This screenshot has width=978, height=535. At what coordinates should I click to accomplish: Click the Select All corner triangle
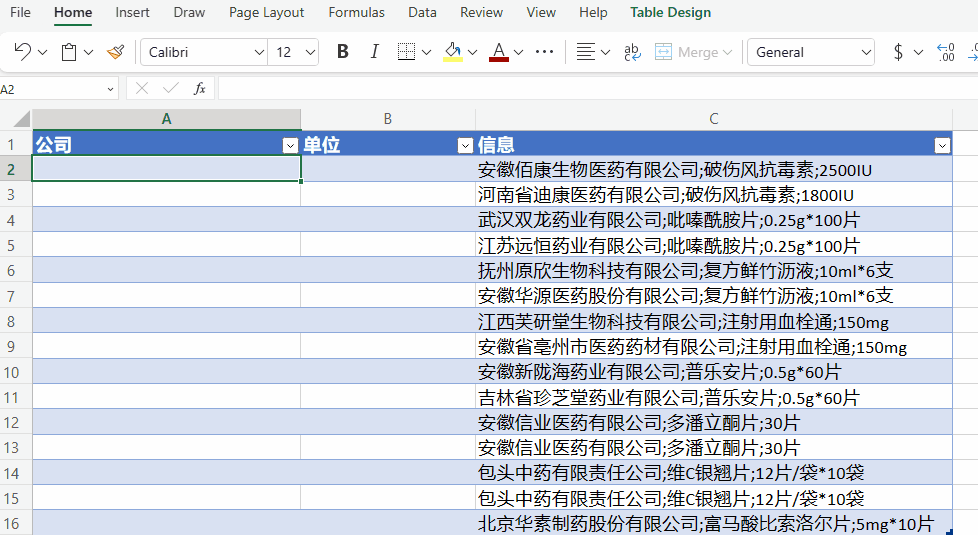[21, 118]
